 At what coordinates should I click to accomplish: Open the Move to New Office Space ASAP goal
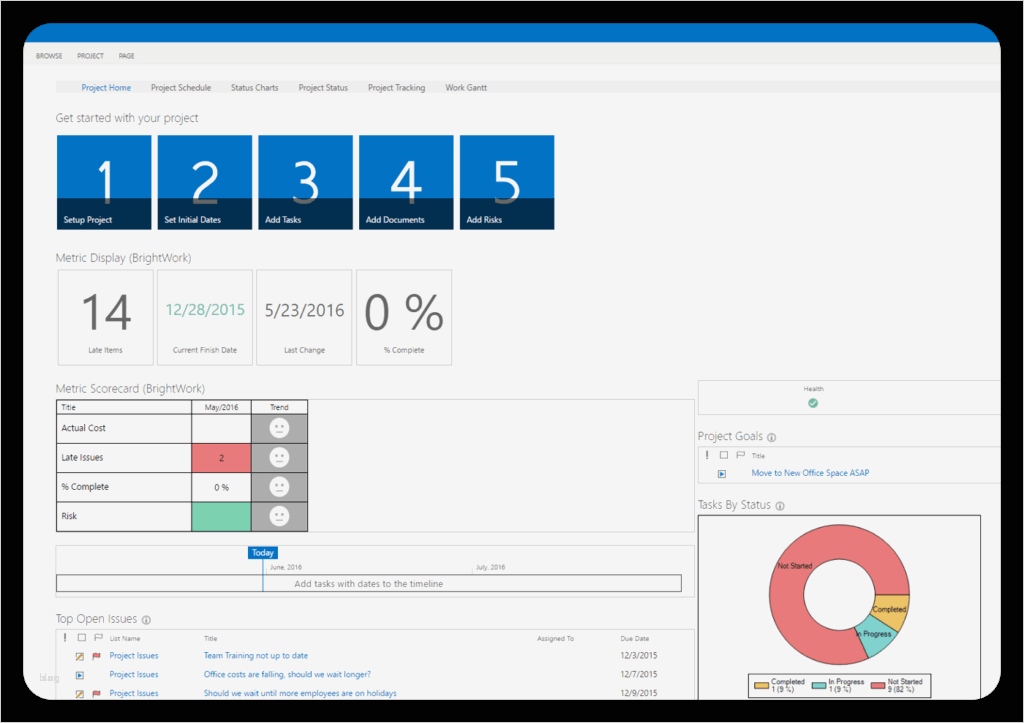pyautogui.click(x=810, y=473)
